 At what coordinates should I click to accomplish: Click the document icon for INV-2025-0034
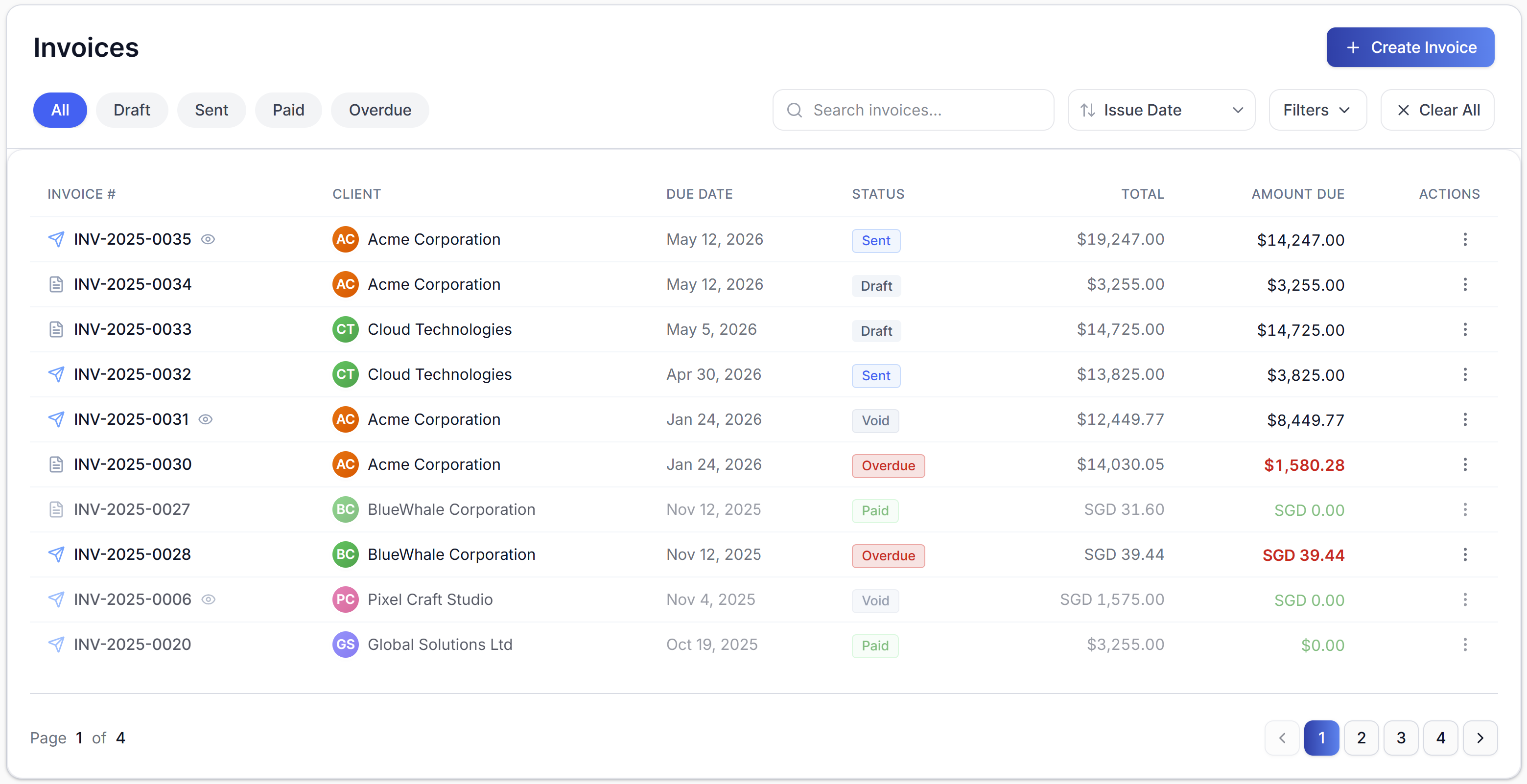coord(56,284)
